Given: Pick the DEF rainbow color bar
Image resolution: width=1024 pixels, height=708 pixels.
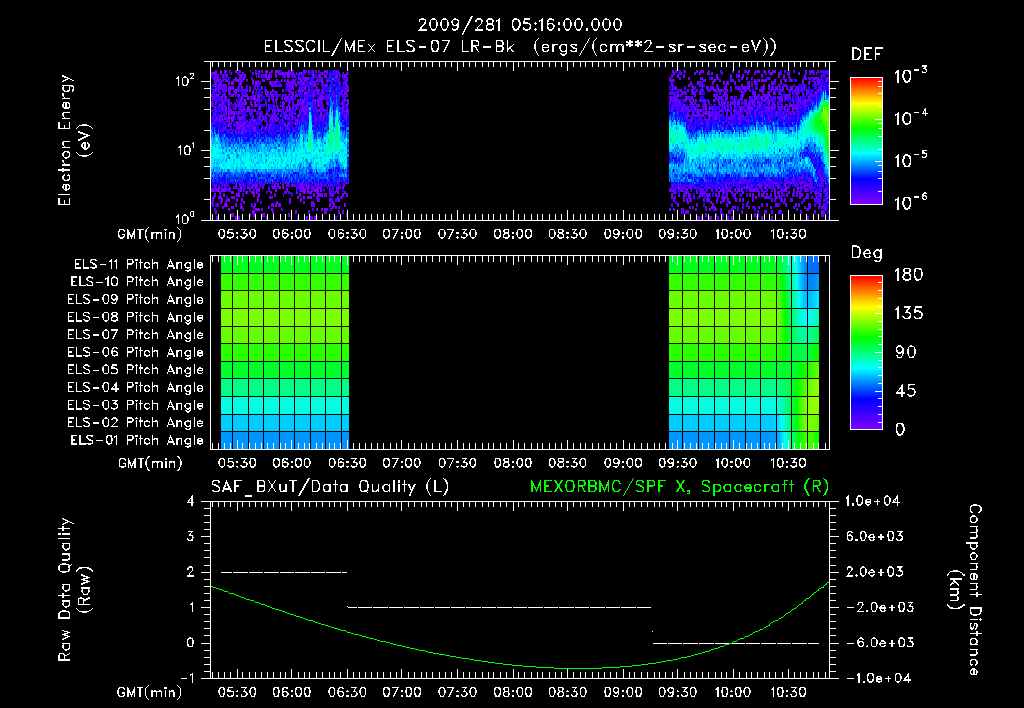Looking at the screenshot, I should click(x=866, y=140).
